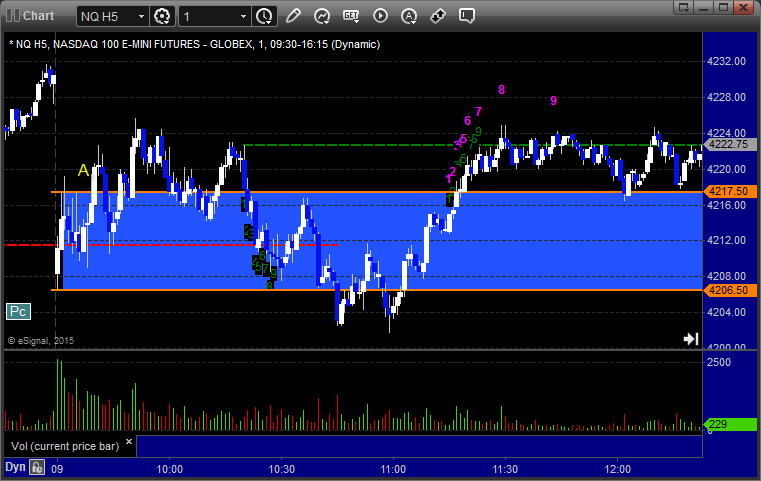Click the bar replay play icon
The width and height of the screenshot is (761, 481).
pyautogui.click(x=380, y=16)
